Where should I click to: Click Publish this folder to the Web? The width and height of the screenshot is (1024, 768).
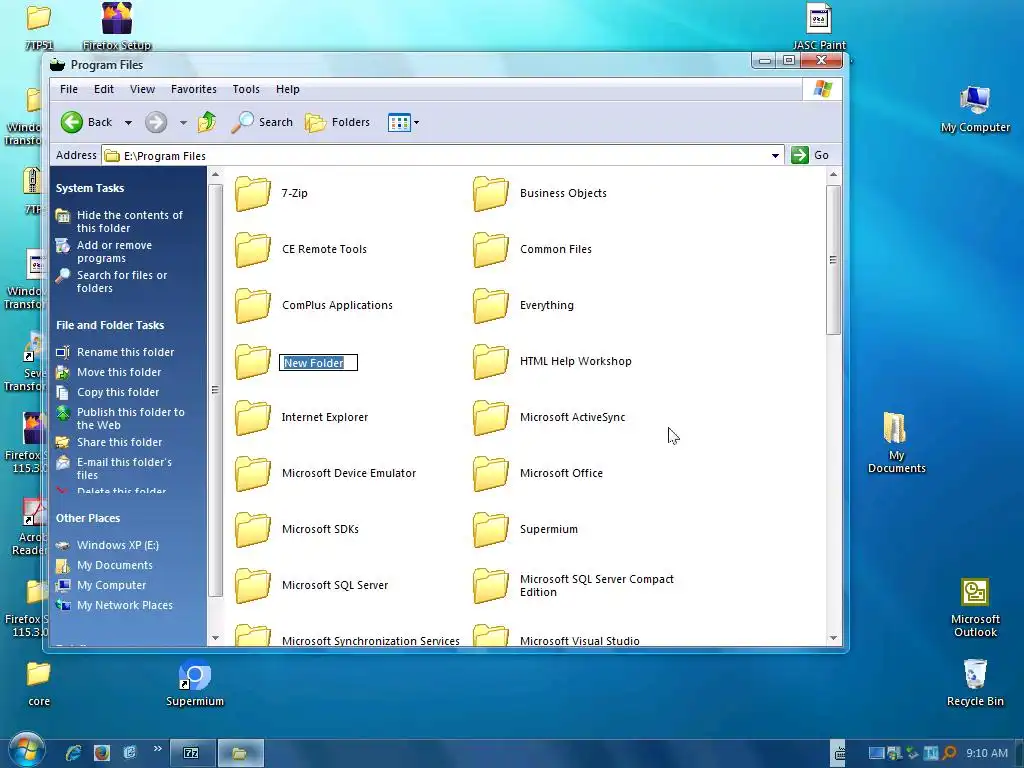tap(131, 419)
